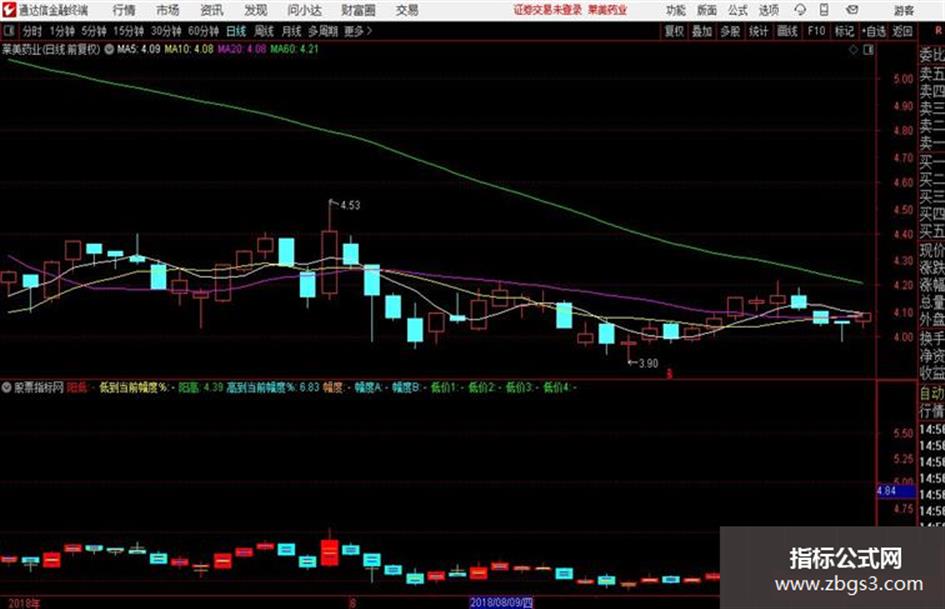This screenshot has width=945, height=609.
Task: Click the 多股 multi-stock toolbar button
Action: 730,31
